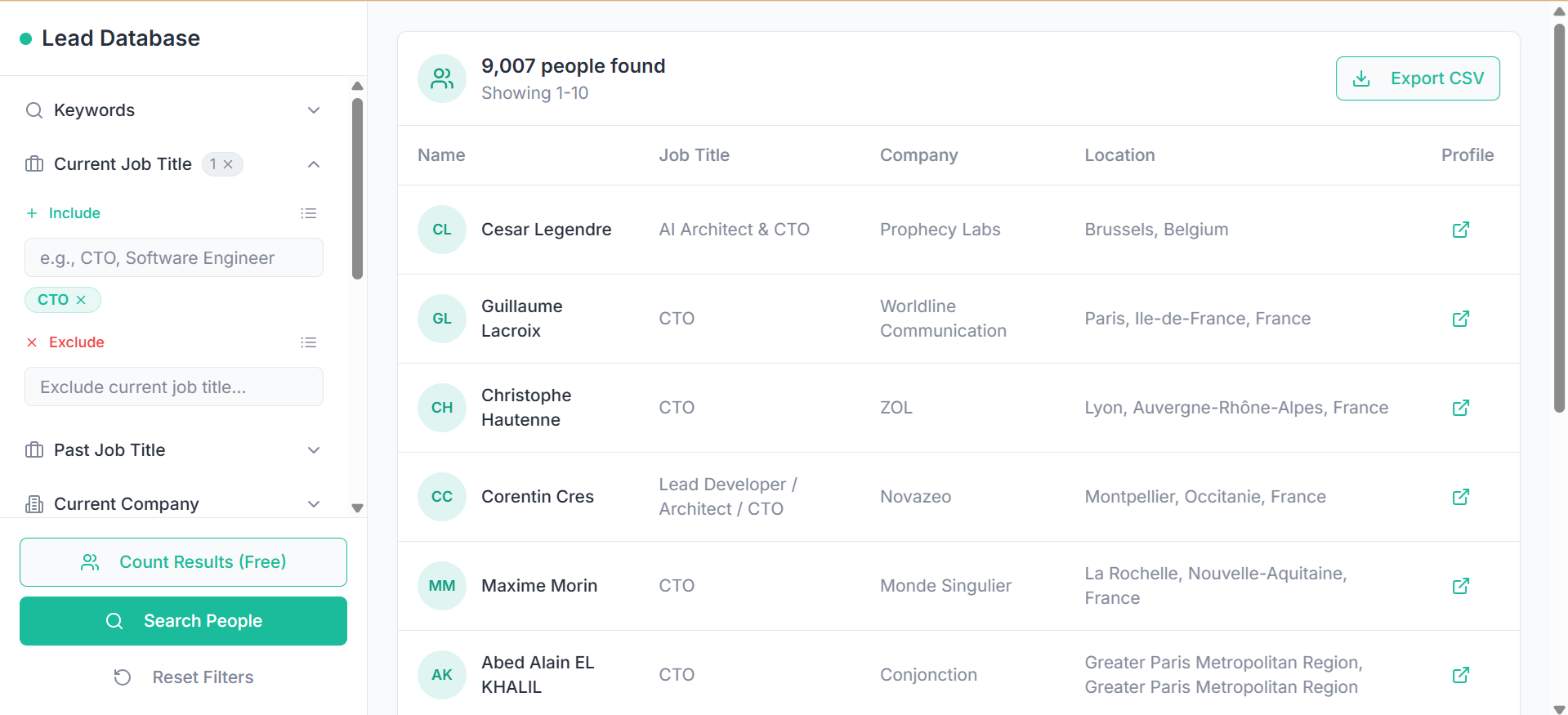Expand the Past Job Title filter

[313, 450]
